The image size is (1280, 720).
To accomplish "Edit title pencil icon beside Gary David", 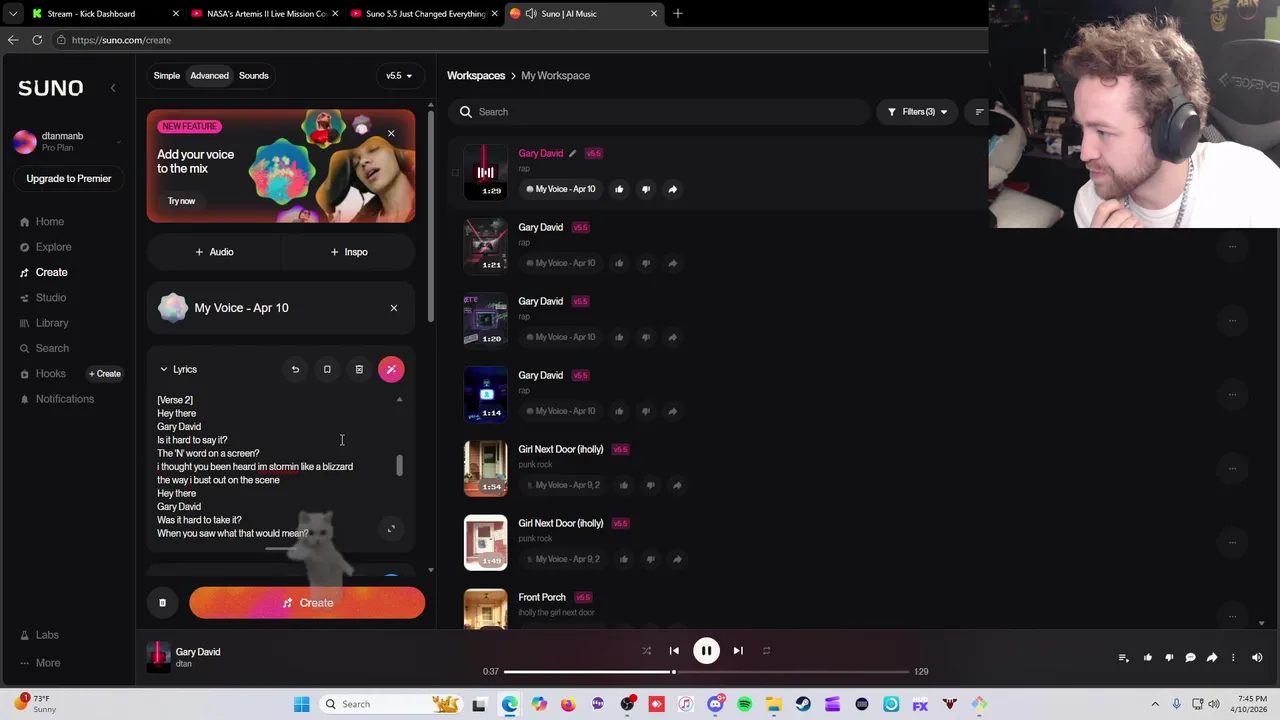I will point(572,153).
